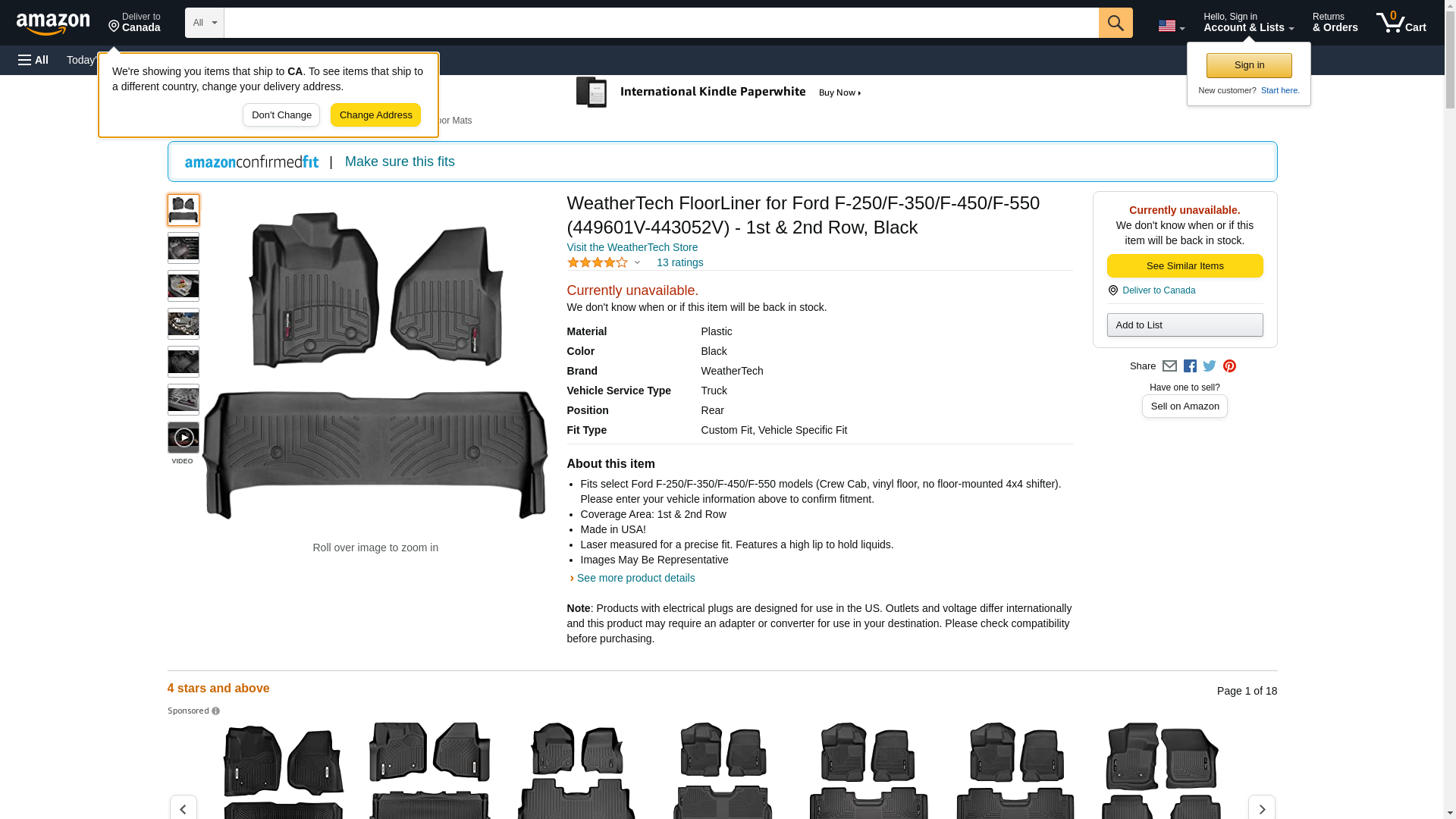Screen dimensions: 1456x819
Task: Play the product video thumbnail
Action: (183, 438)
